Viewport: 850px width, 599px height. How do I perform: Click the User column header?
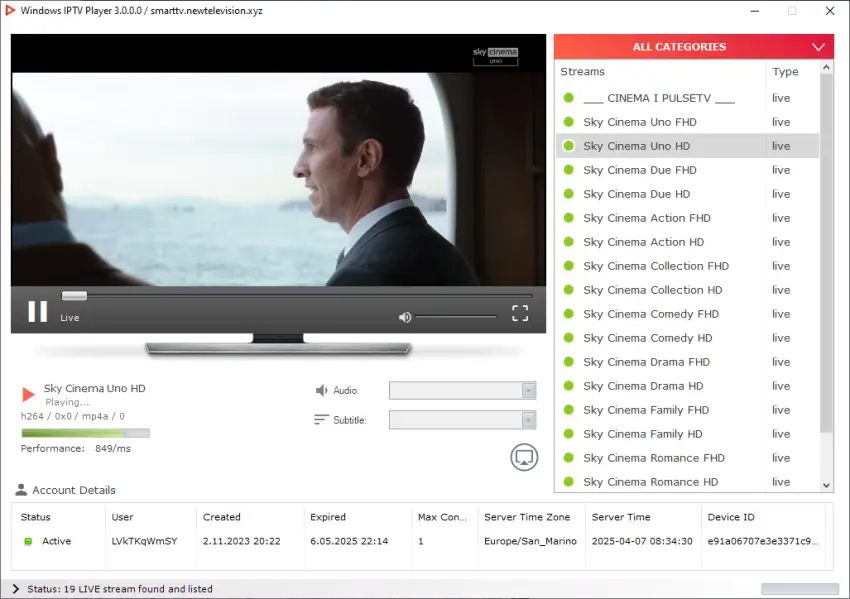pyautogui.click(x=123, y=517)
